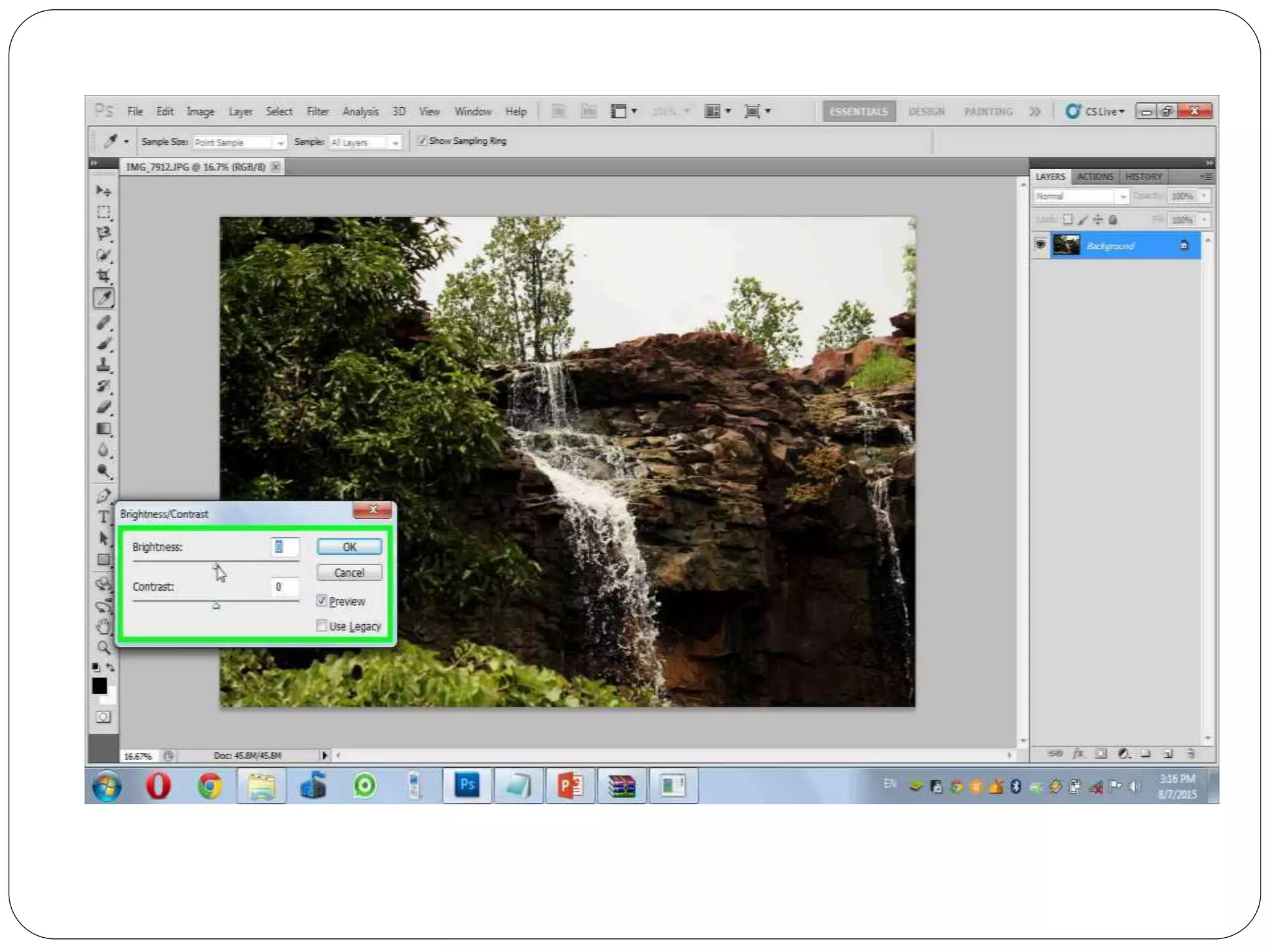1270x952 pixels.
Task: Pick the Zoom tool in toolbox
Action: pos(104,648)
